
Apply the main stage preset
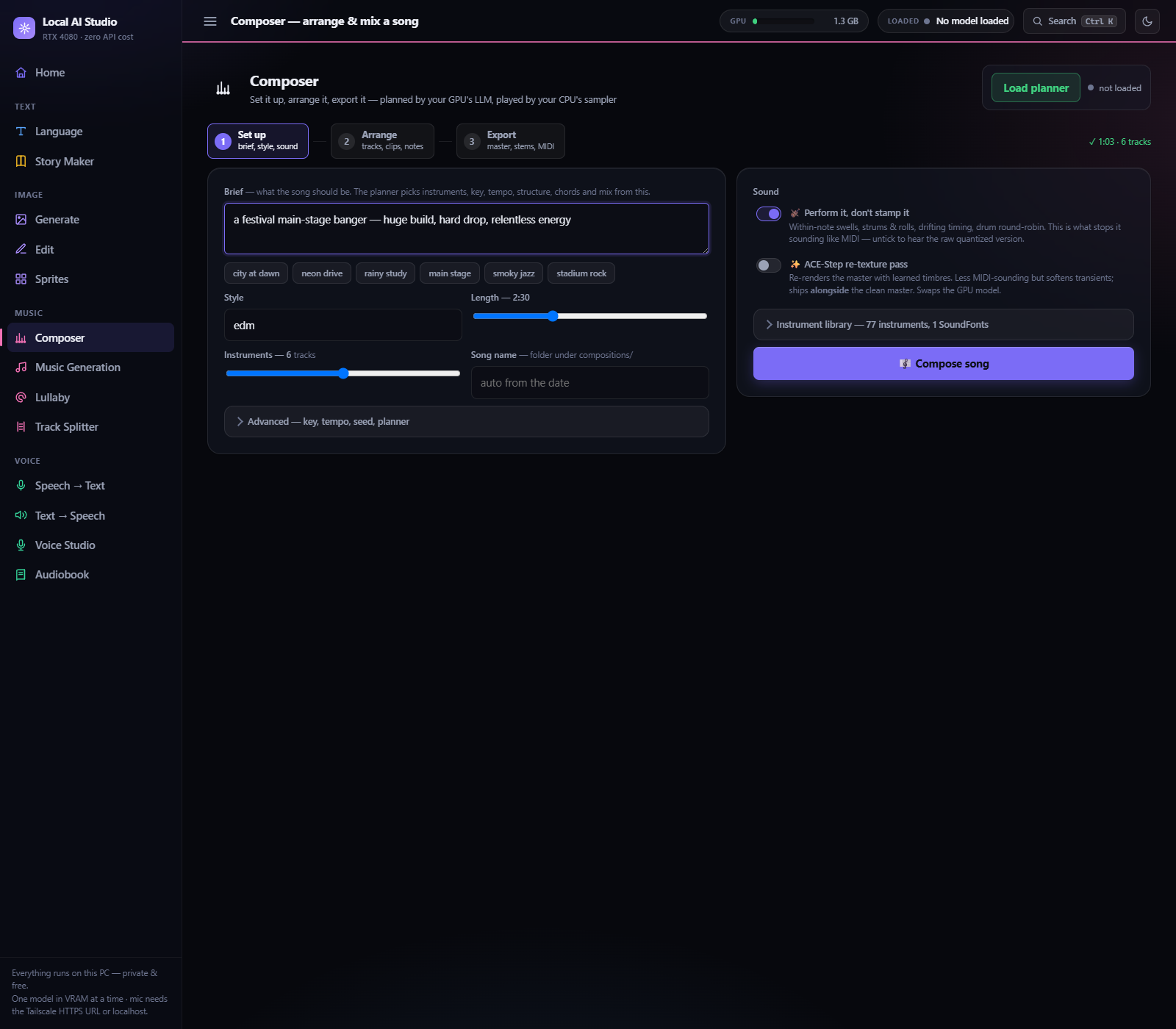click(x=450, y=273)
